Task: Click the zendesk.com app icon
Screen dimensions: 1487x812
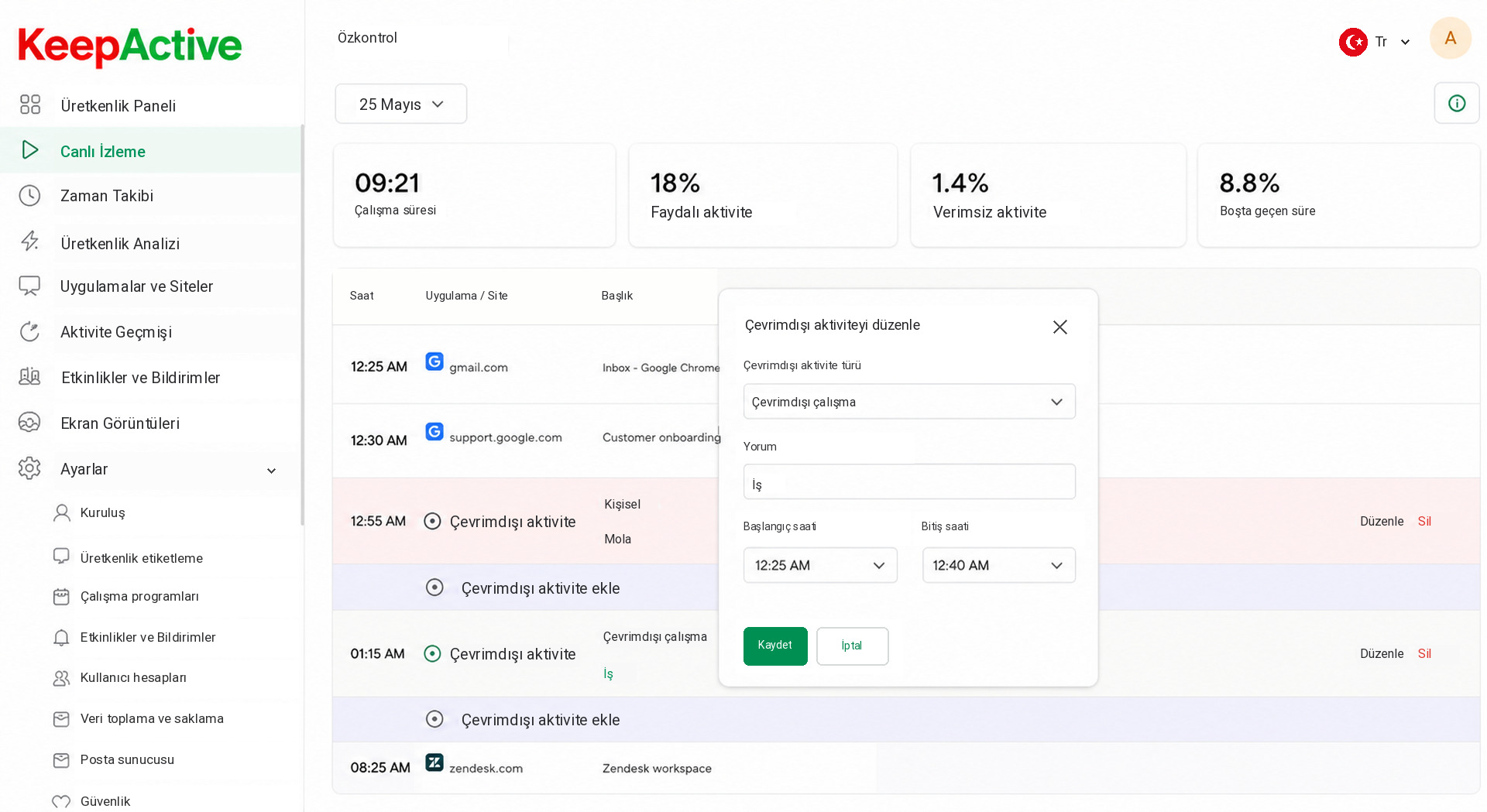Action: click(434, 762)
